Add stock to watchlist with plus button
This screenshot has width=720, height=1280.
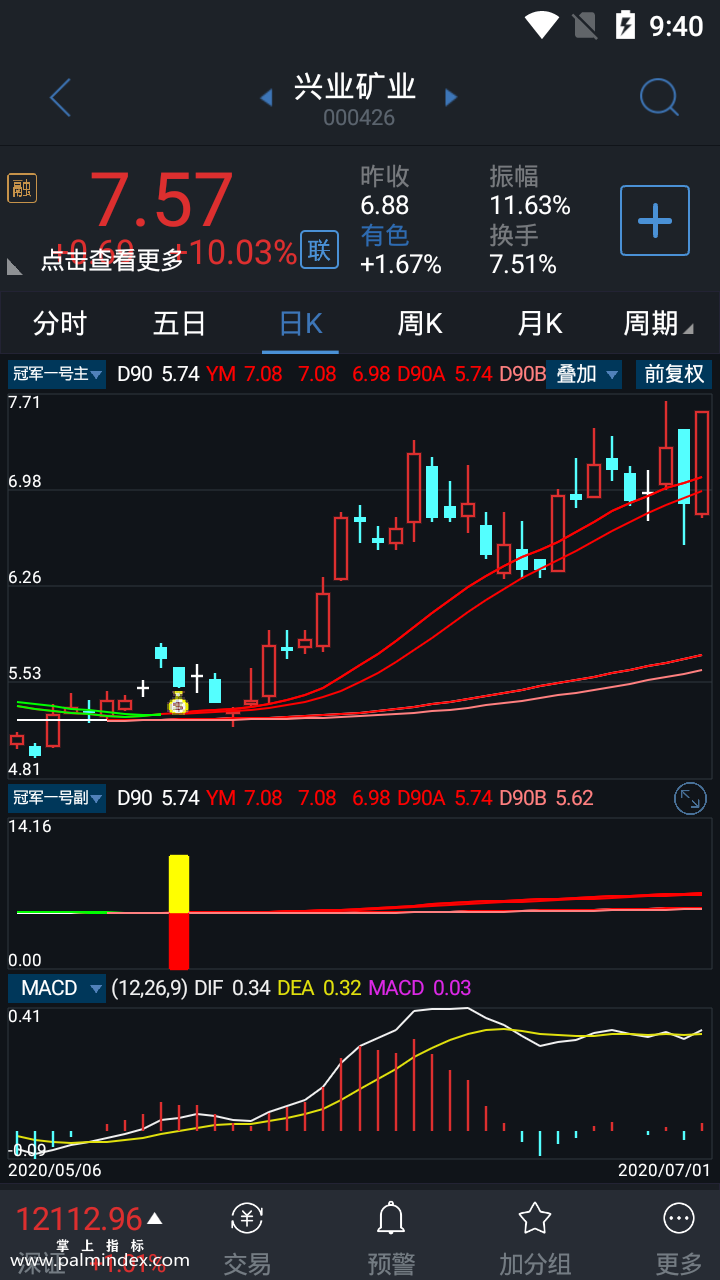655,220
